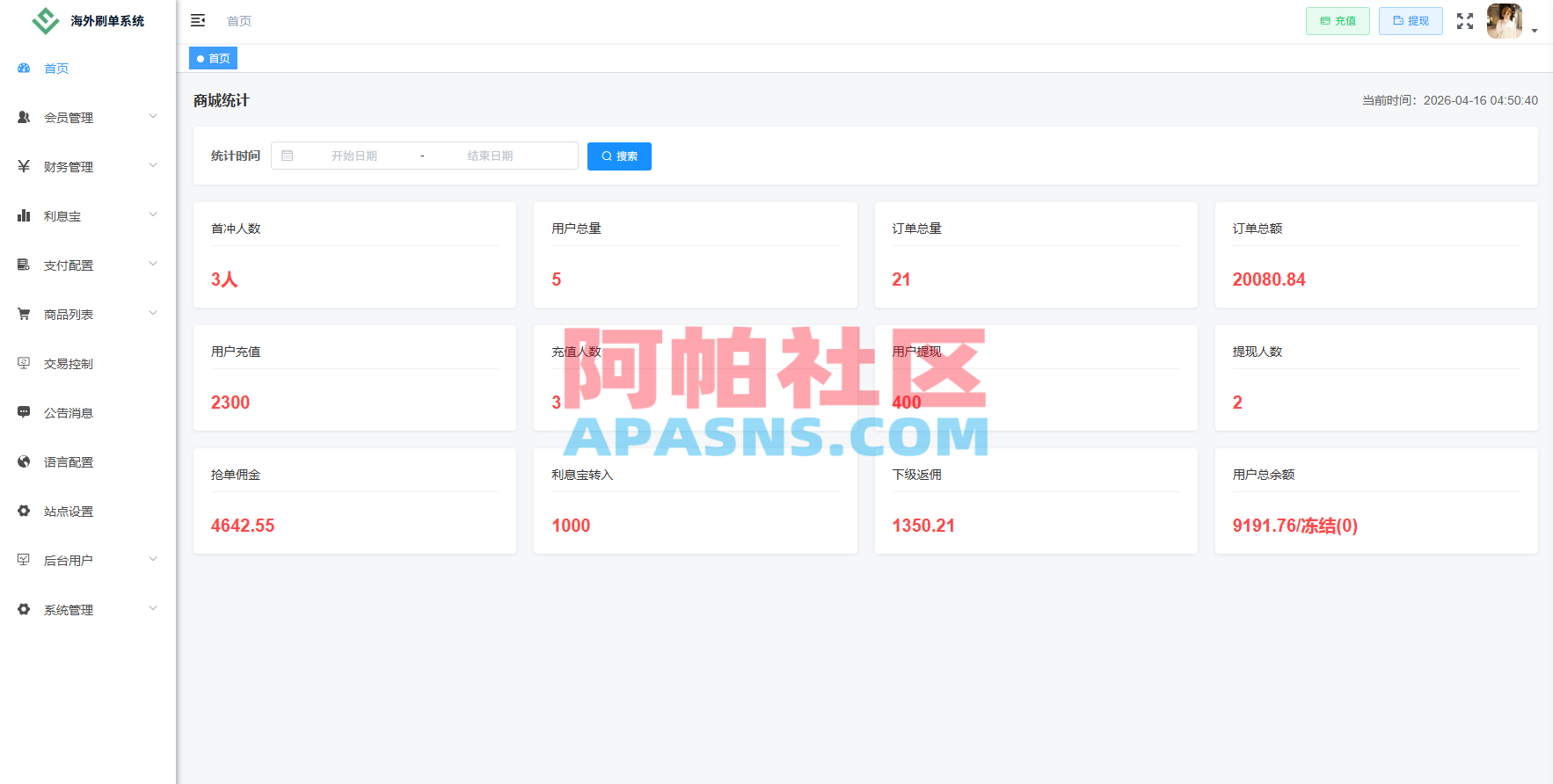Click the 会员管理 user icon
This screenshot has width=1553, height=784.
click(x=24, y=117)
